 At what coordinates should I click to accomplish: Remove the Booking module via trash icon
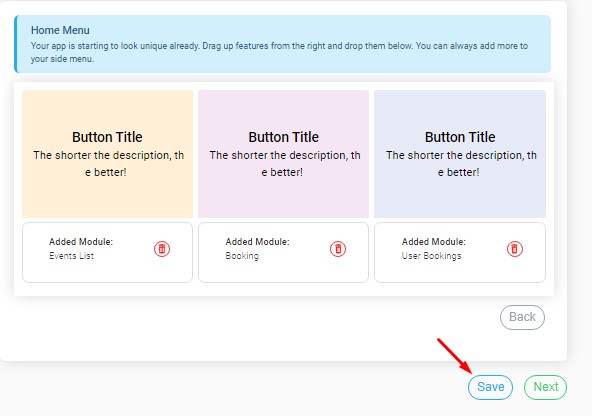click(x=338, y=249)
